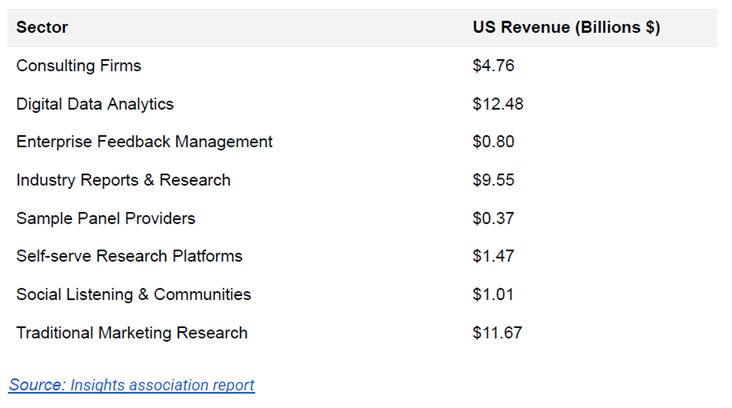Click the Sample Panel Providers label
This screenshot has width=732, height=408.
tap(106, 218)
